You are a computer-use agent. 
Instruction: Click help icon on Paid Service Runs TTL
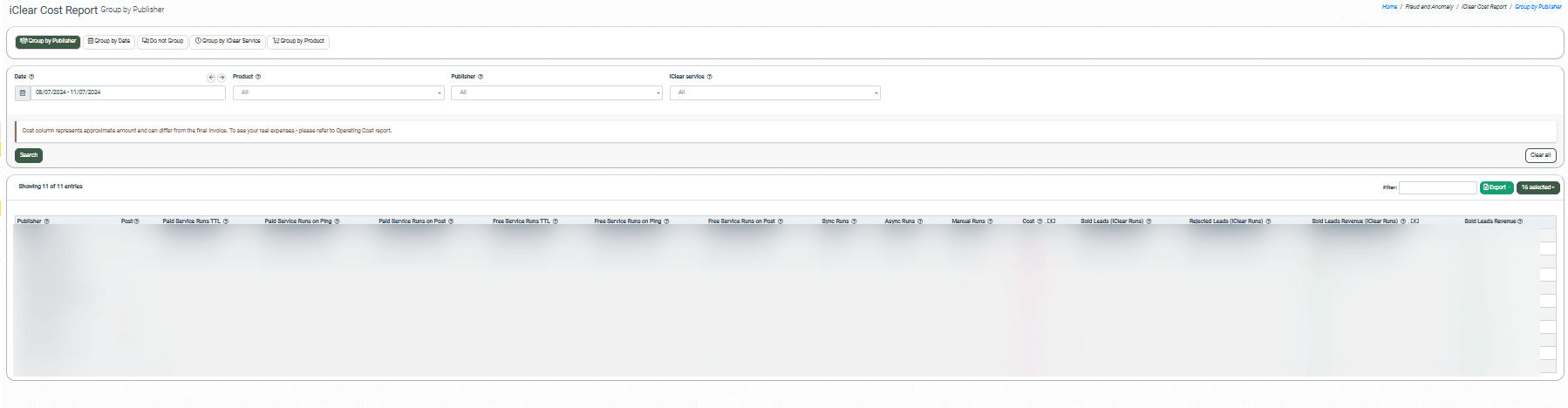tap(226, 221)
